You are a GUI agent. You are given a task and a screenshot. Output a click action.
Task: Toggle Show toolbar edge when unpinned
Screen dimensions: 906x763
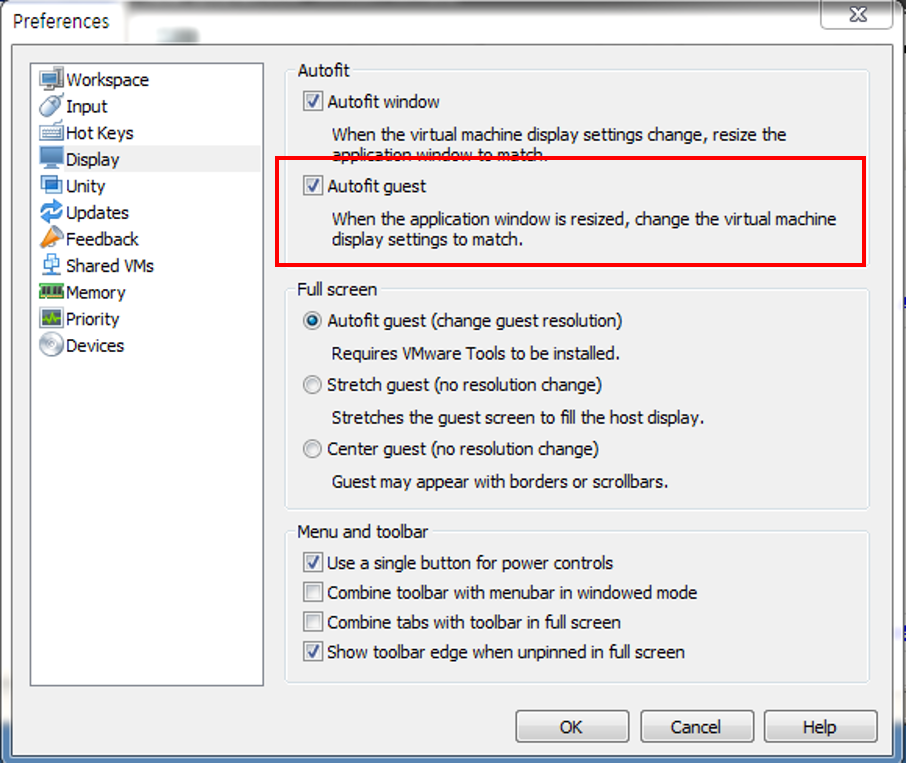(313, 652)
